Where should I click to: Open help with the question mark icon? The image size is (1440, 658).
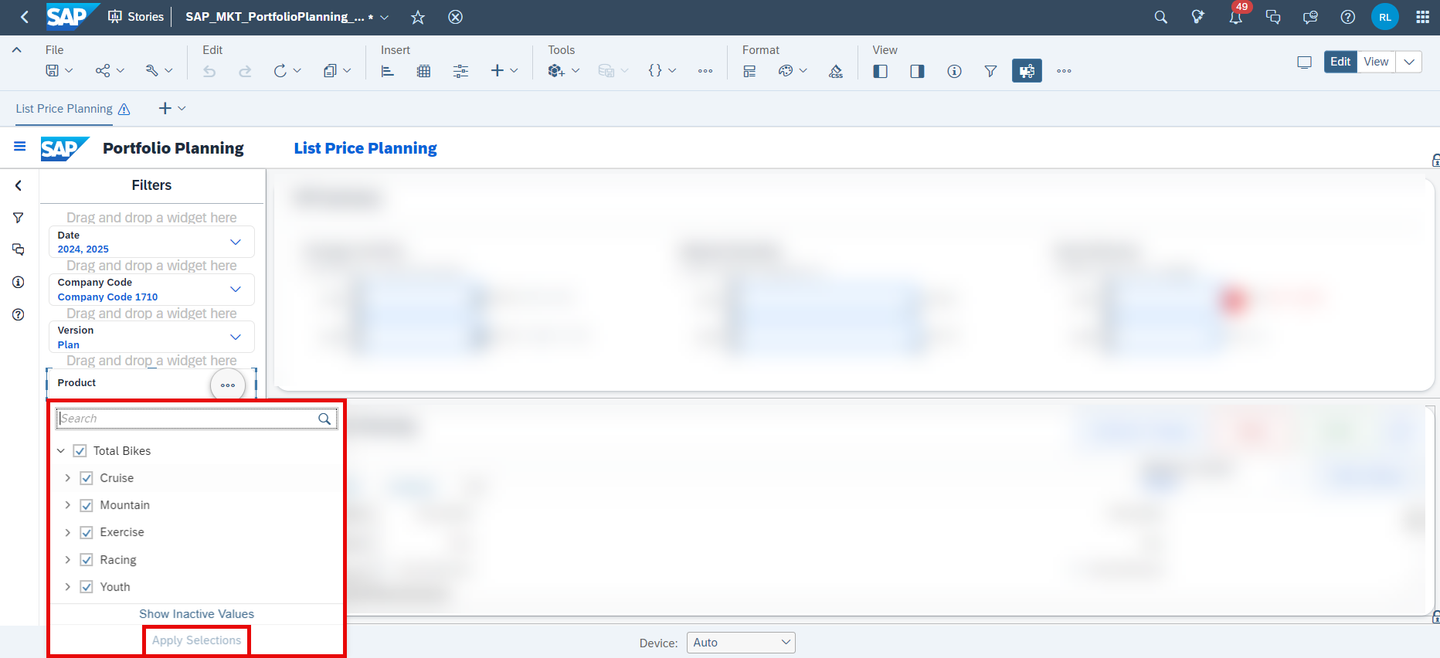click(1348, 17)
